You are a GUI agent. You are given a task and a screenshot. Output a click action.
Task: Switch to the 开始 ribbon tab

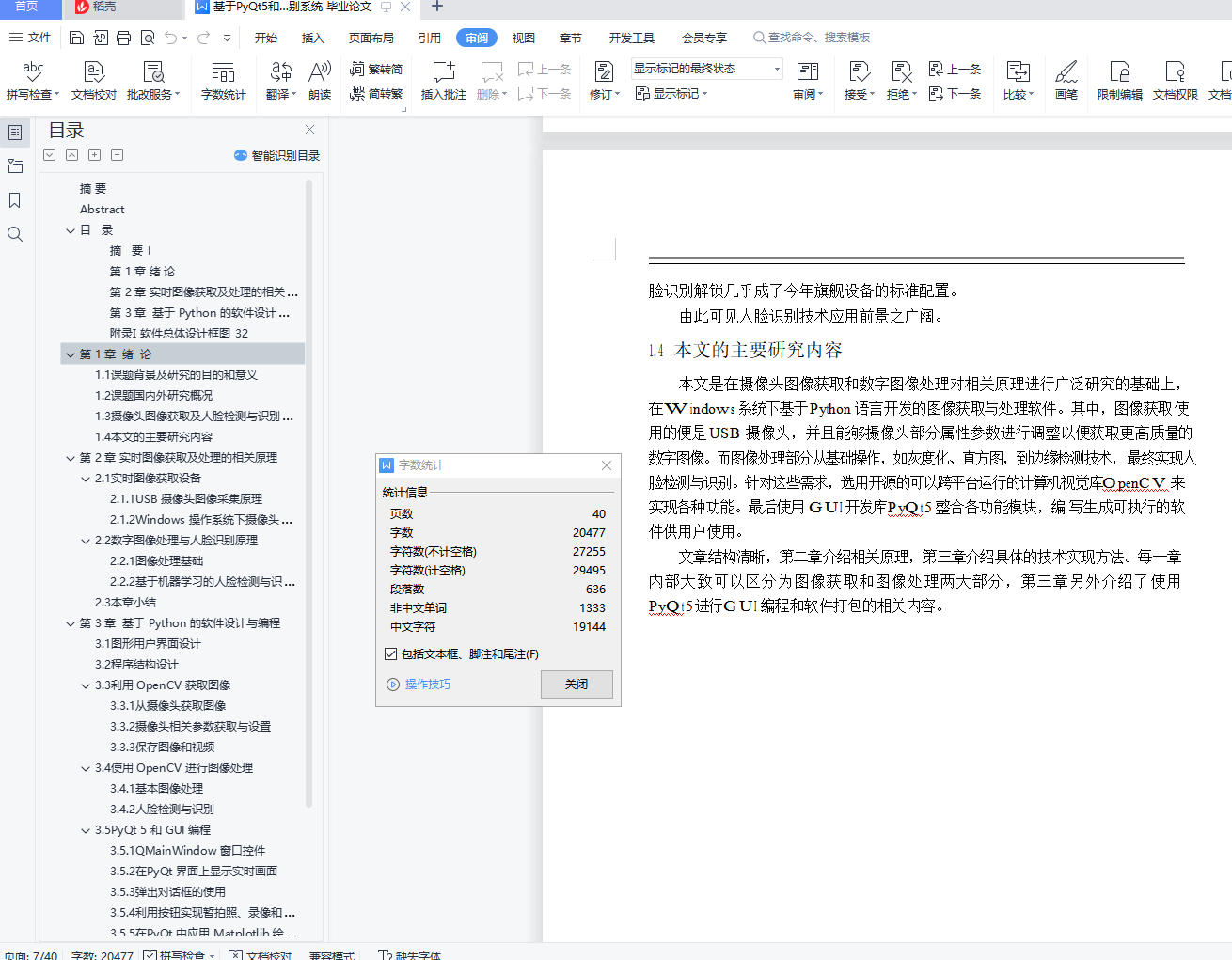pyautogui.click(x=266, y=38)
